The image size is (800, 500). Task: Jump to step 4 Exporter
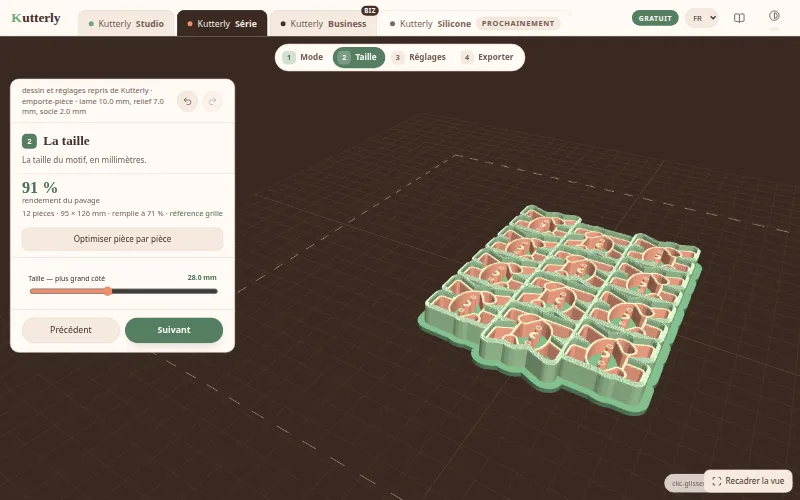pyautogui.click(x=488, y=57)
